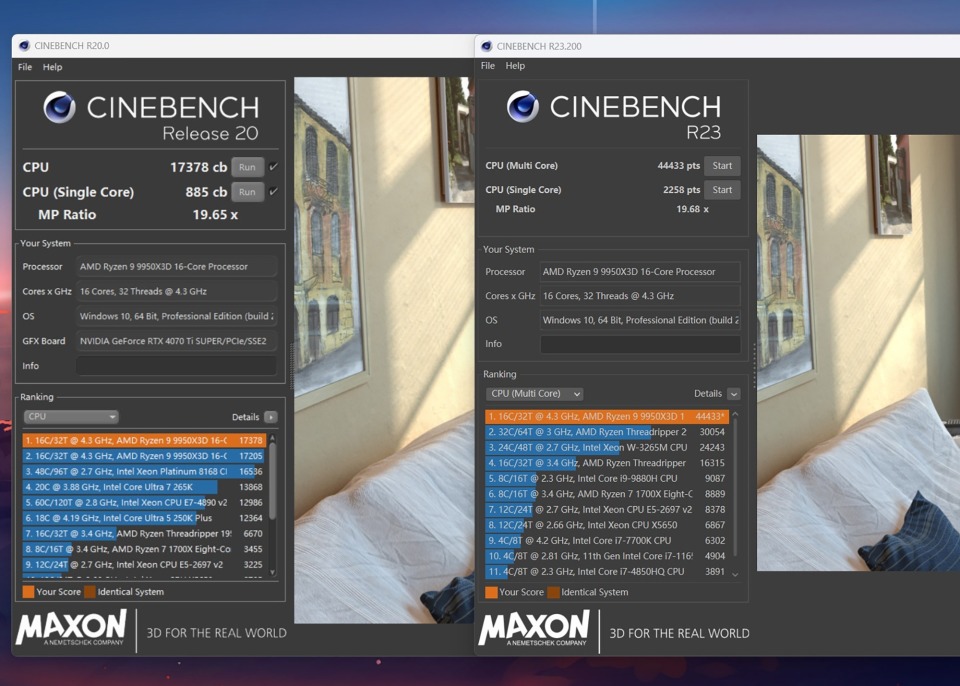Start the CPU (Multi Core) test in R23
Screen dimensions: 960x686
click(722, 165)
